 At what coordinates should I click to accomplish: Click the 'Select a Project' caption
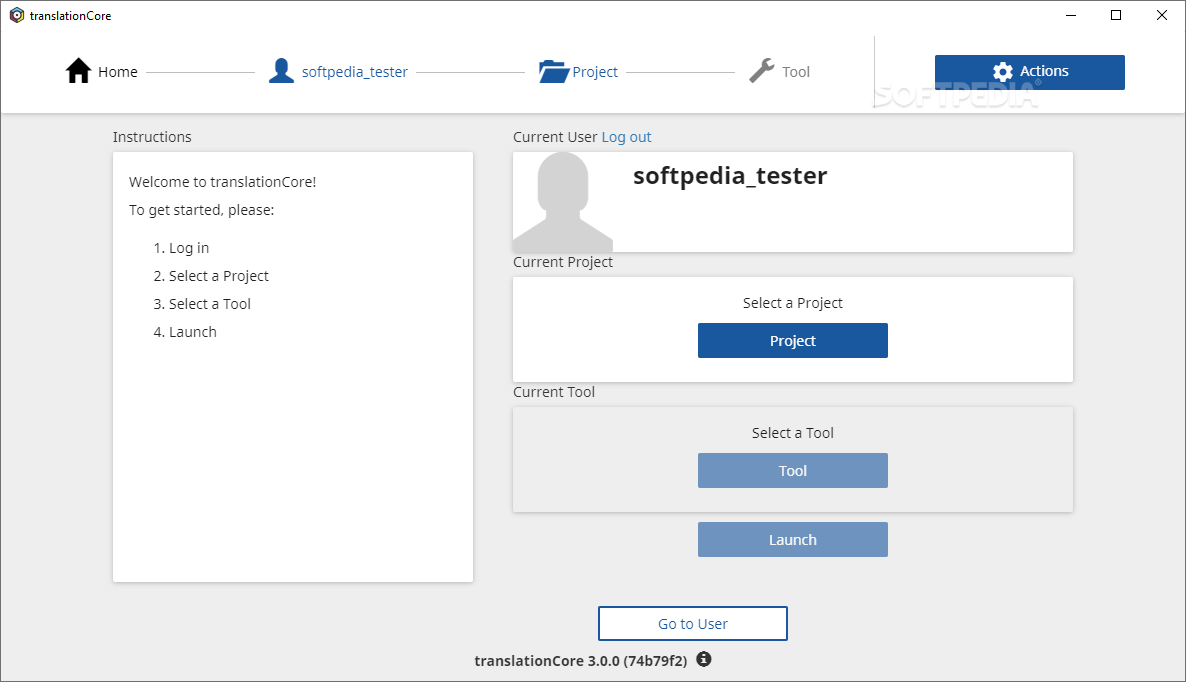[x=793, y=303]
